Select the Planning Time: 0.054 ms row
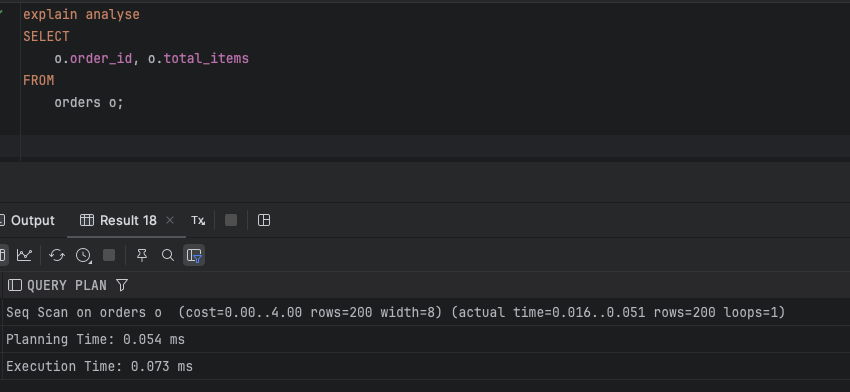Screen dimensions: 850x392 [x=426, y=339]
